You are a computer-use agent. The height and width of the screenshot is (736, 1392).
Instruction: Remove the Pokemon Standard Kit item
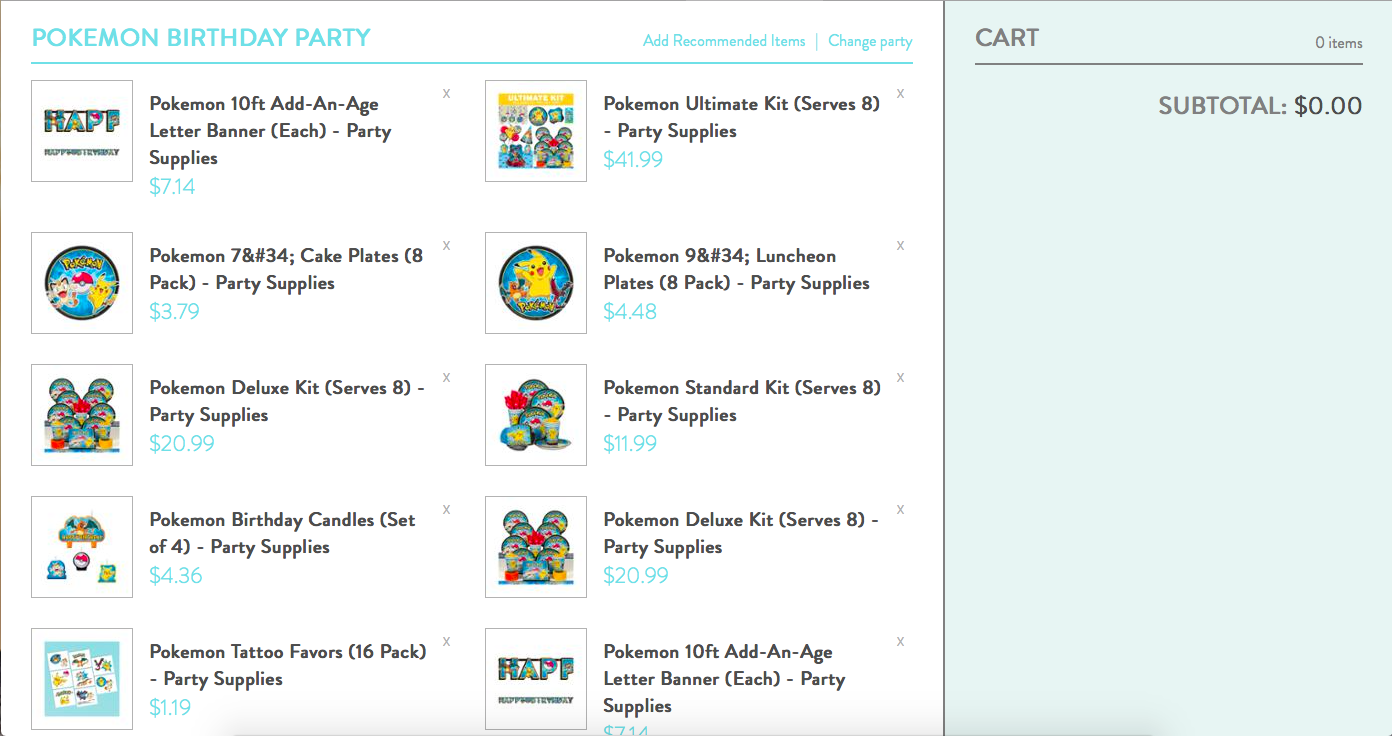[900, 377]
